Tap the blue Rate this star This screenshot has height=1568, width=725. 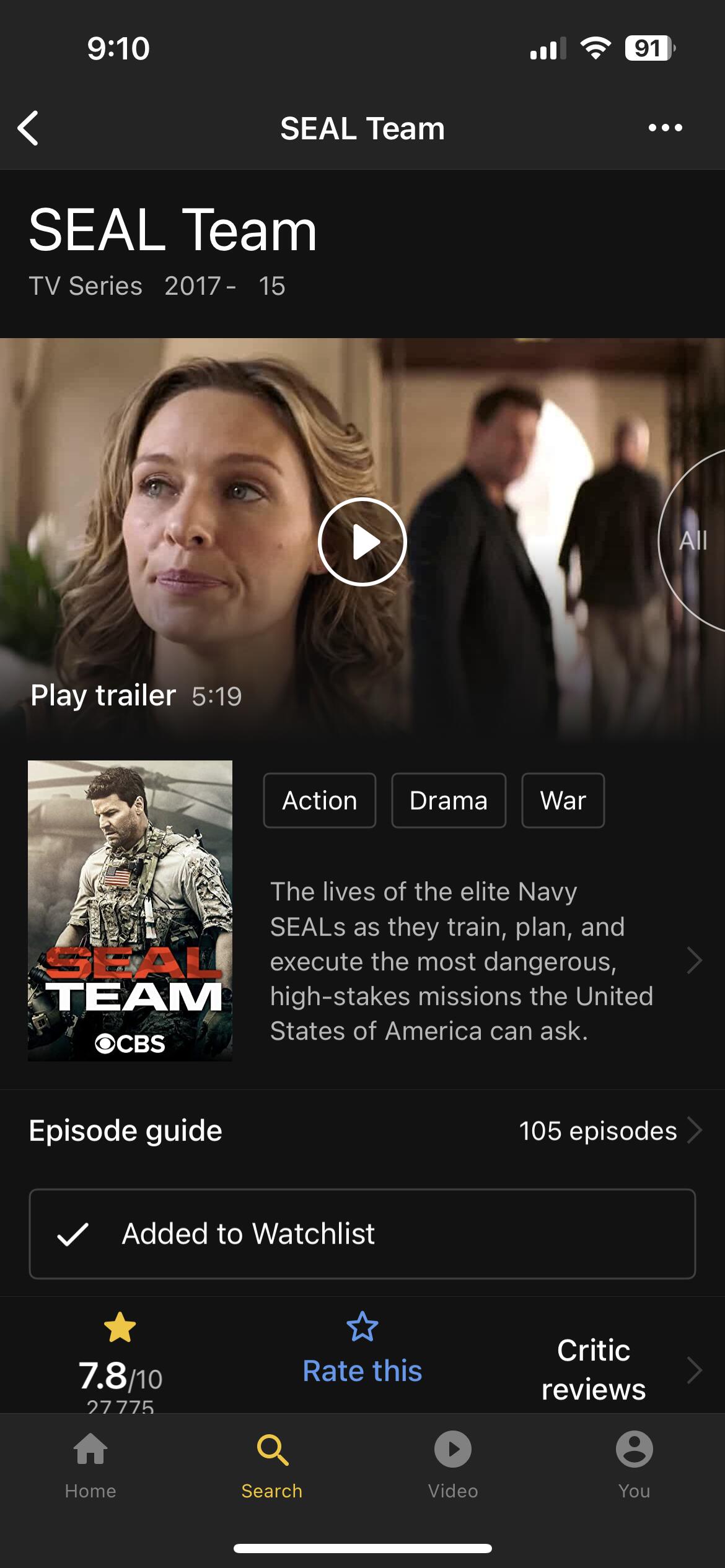[x=362, y=1326]
